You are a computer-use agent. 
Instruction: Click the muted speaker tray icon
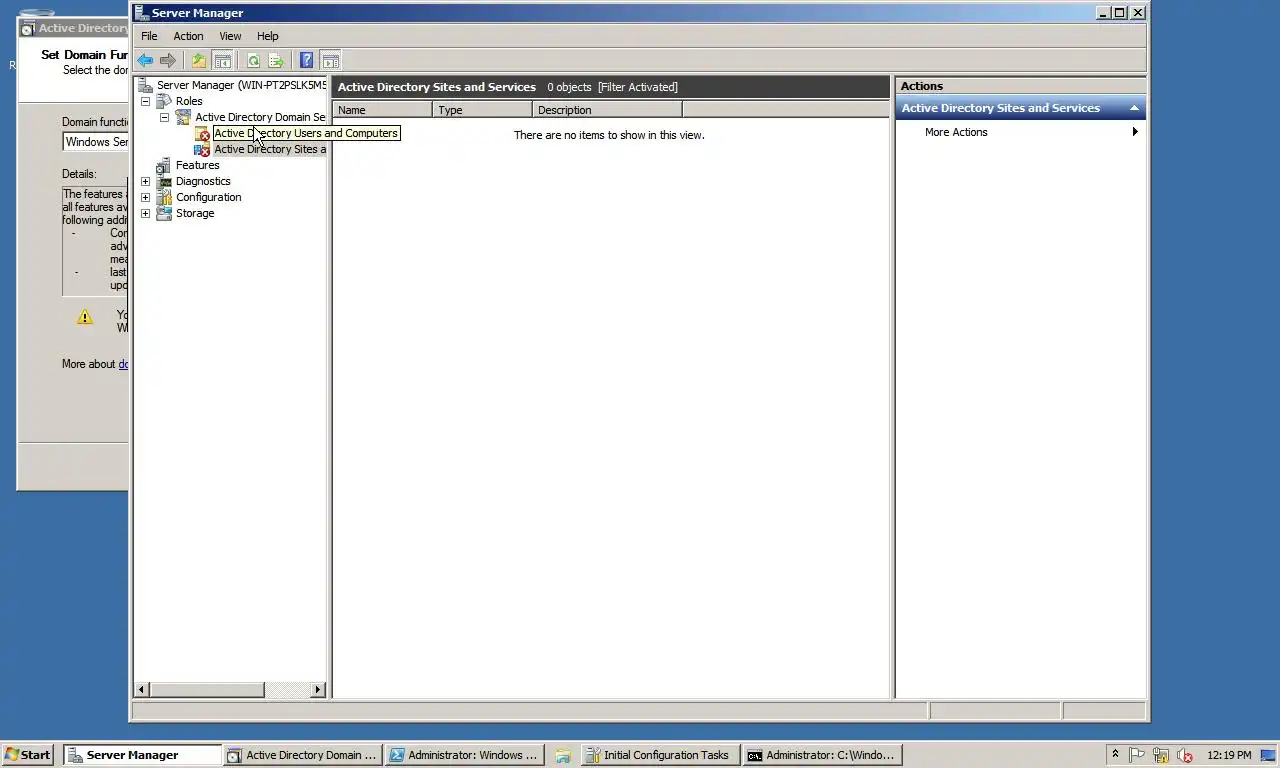pos(1185,755)
